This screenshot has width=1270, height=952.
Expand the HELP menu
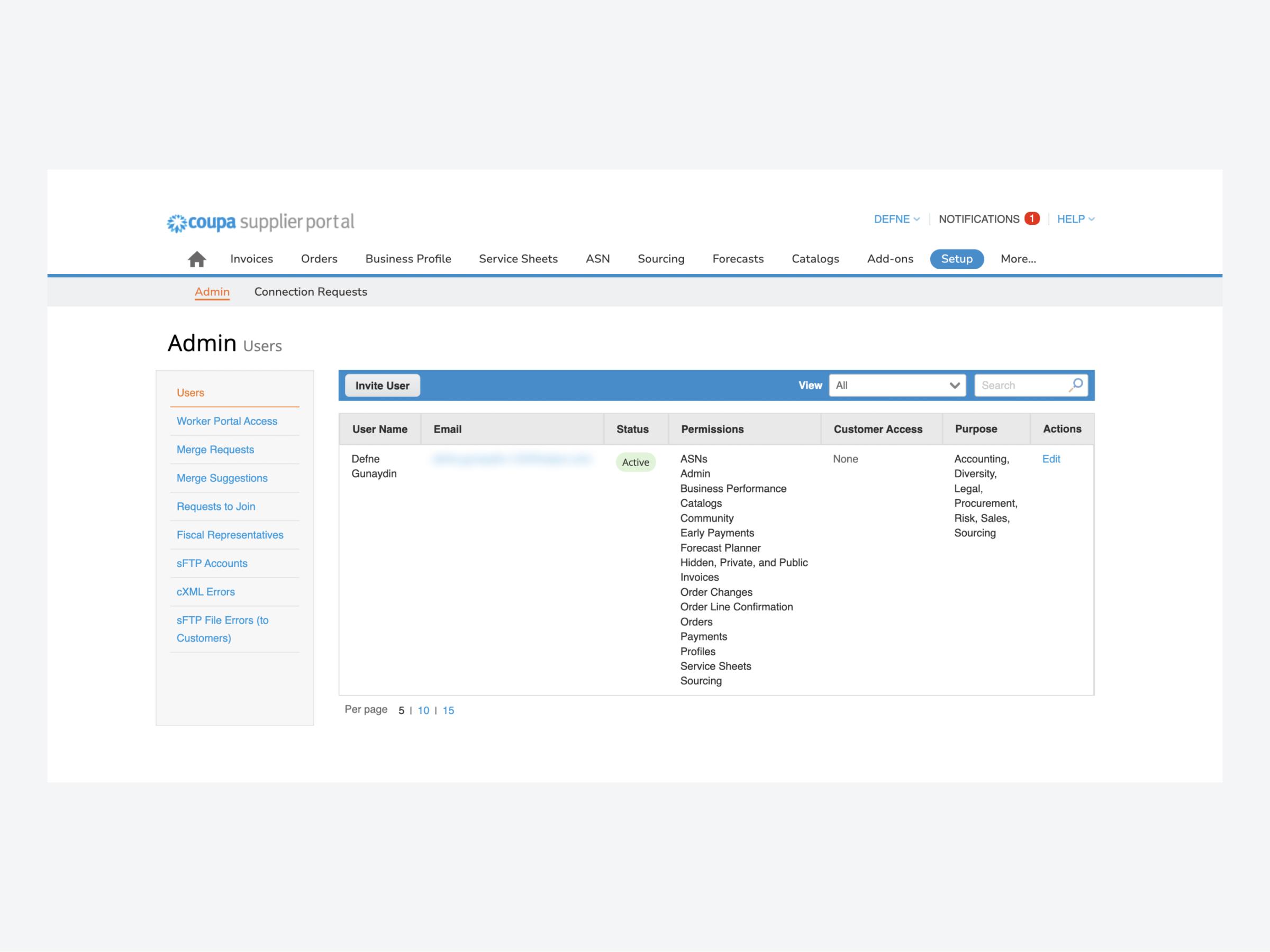click(1076, 218)
